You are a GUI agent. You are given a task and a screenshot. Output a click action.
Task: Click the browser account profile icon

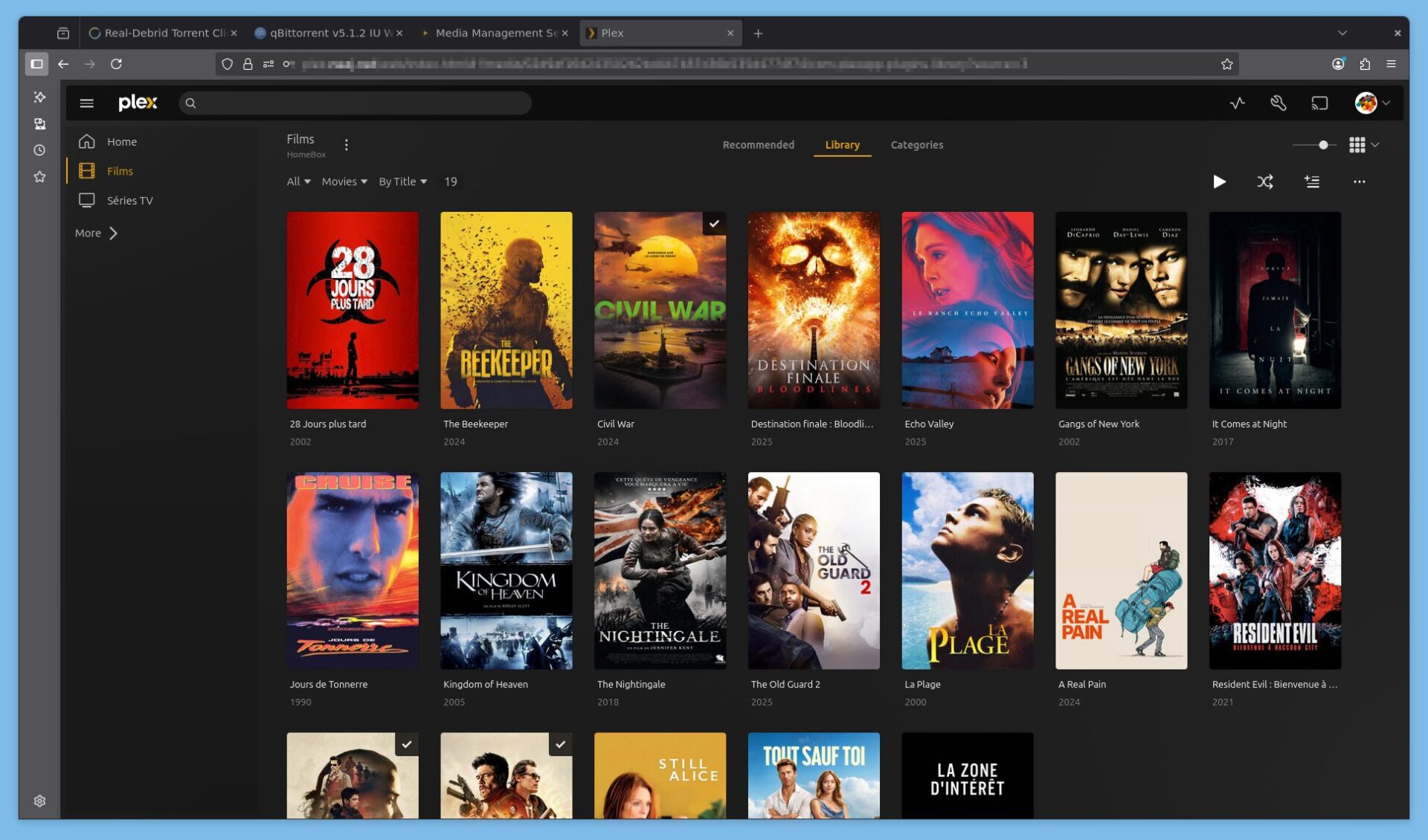tap(1338, 64)
